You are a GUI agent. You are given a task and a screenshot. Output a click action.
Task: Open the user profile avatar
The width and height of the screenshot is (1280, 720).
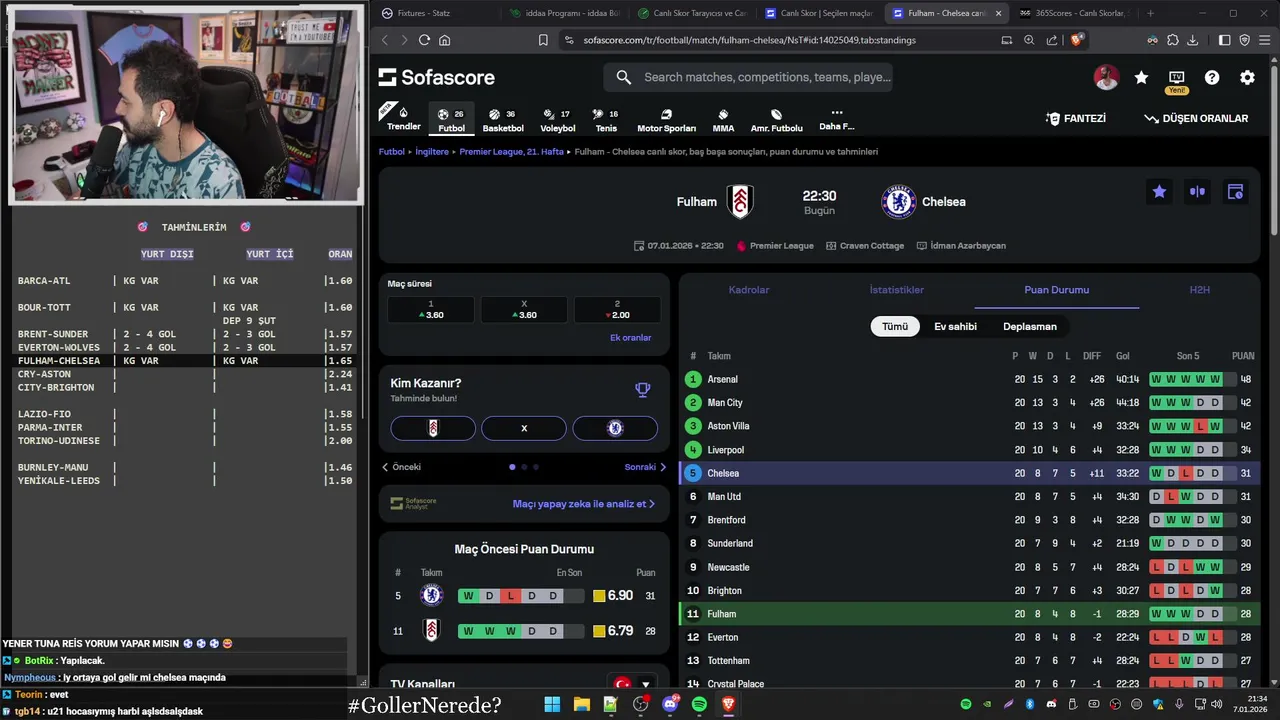pos(1106,77)
